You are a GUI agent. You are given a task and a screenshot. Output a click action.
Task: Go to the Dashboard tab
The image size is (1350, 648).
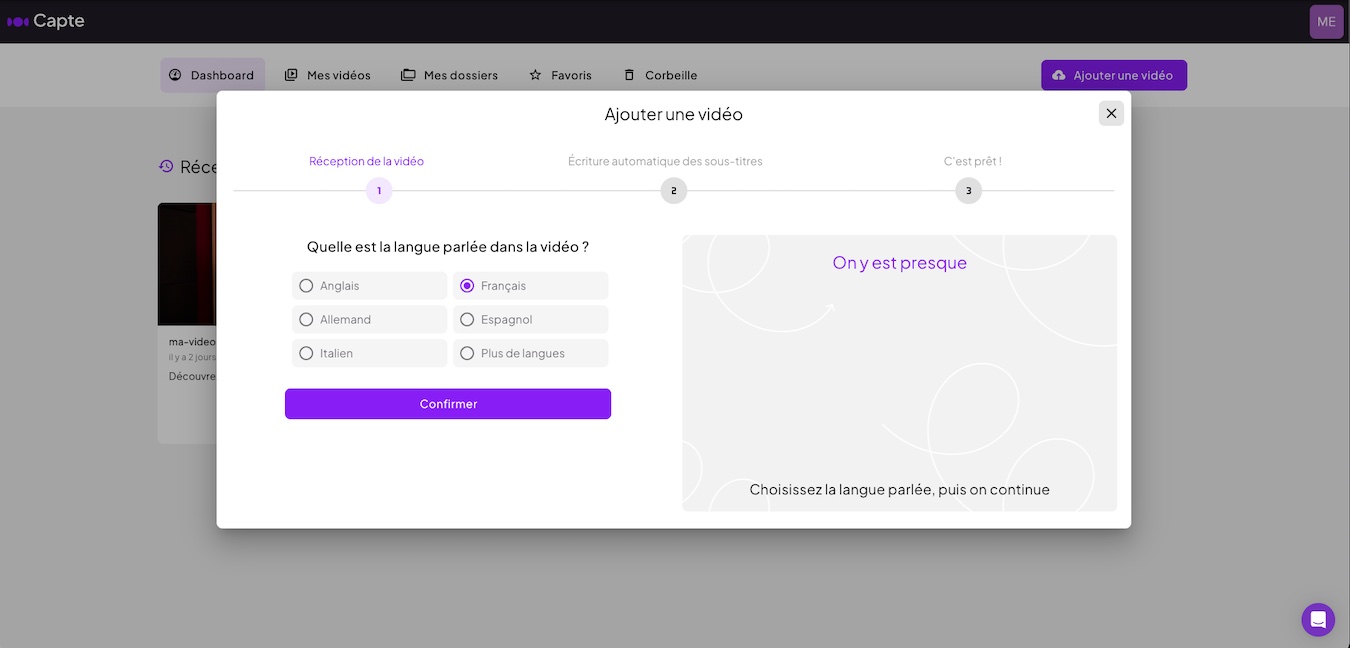tap(212, 75)
